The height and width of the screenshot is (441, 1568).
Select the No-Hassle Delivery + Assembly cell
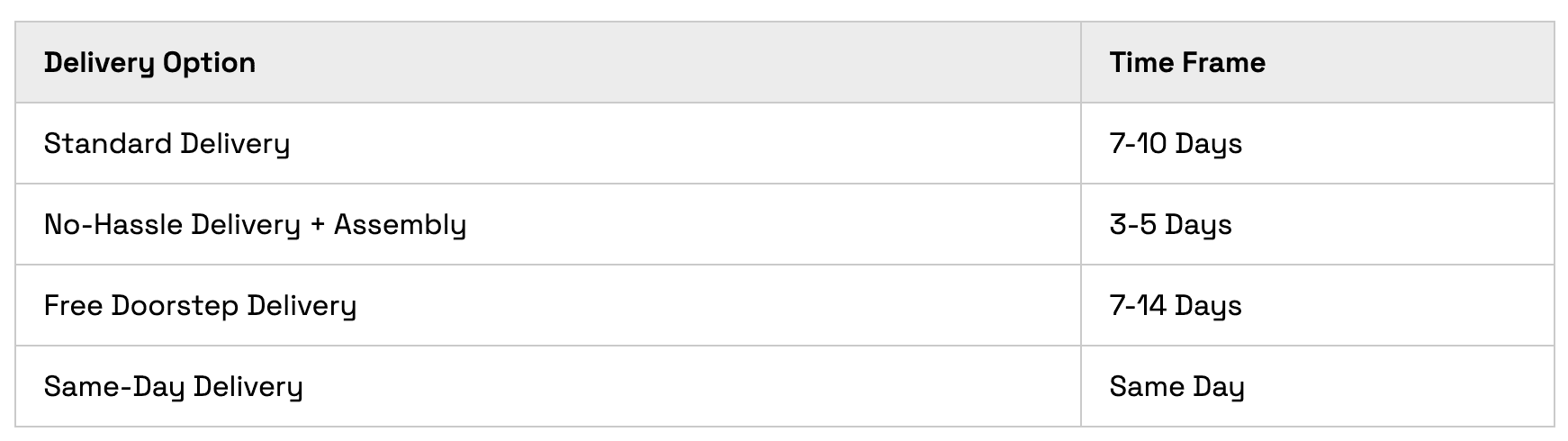[255, 225]
